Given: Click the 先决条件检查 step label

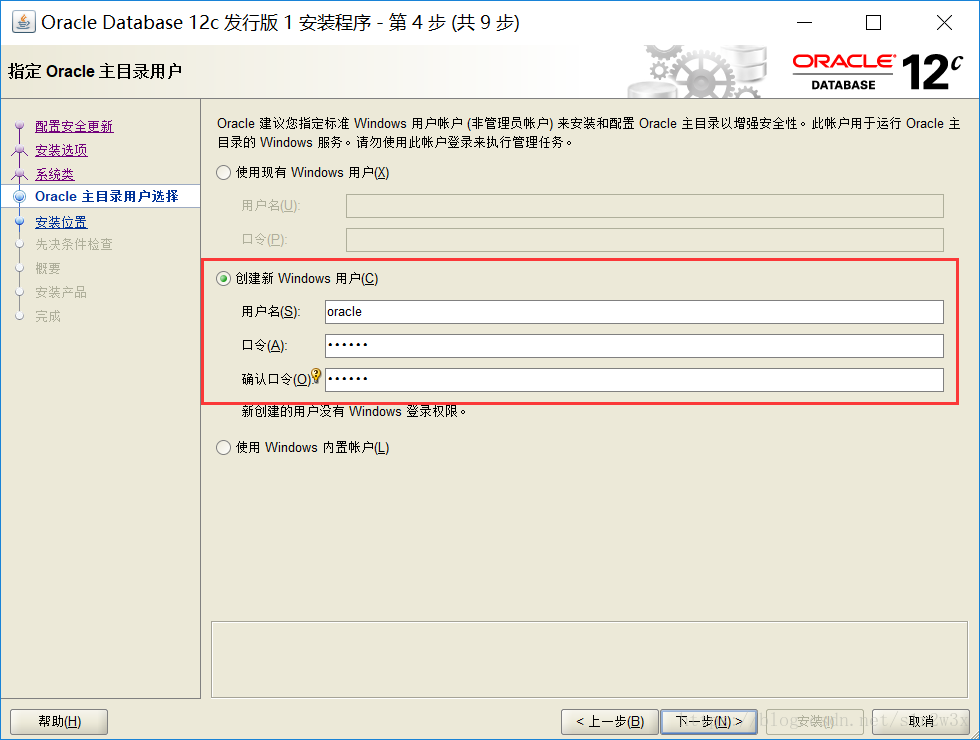Looking at the screenshot, I should click(74, 244).
